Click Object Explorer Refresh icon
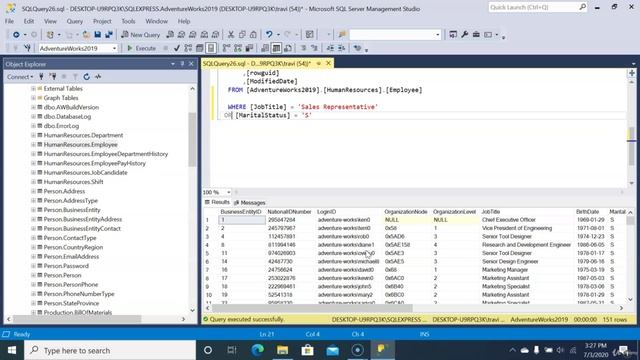640x360 pixels. point(87,77)
